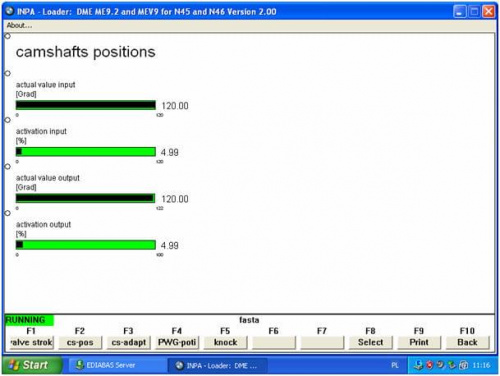Select the INPA - Loader taskbar button
500x376 pixels.
(x=217, y=365)
